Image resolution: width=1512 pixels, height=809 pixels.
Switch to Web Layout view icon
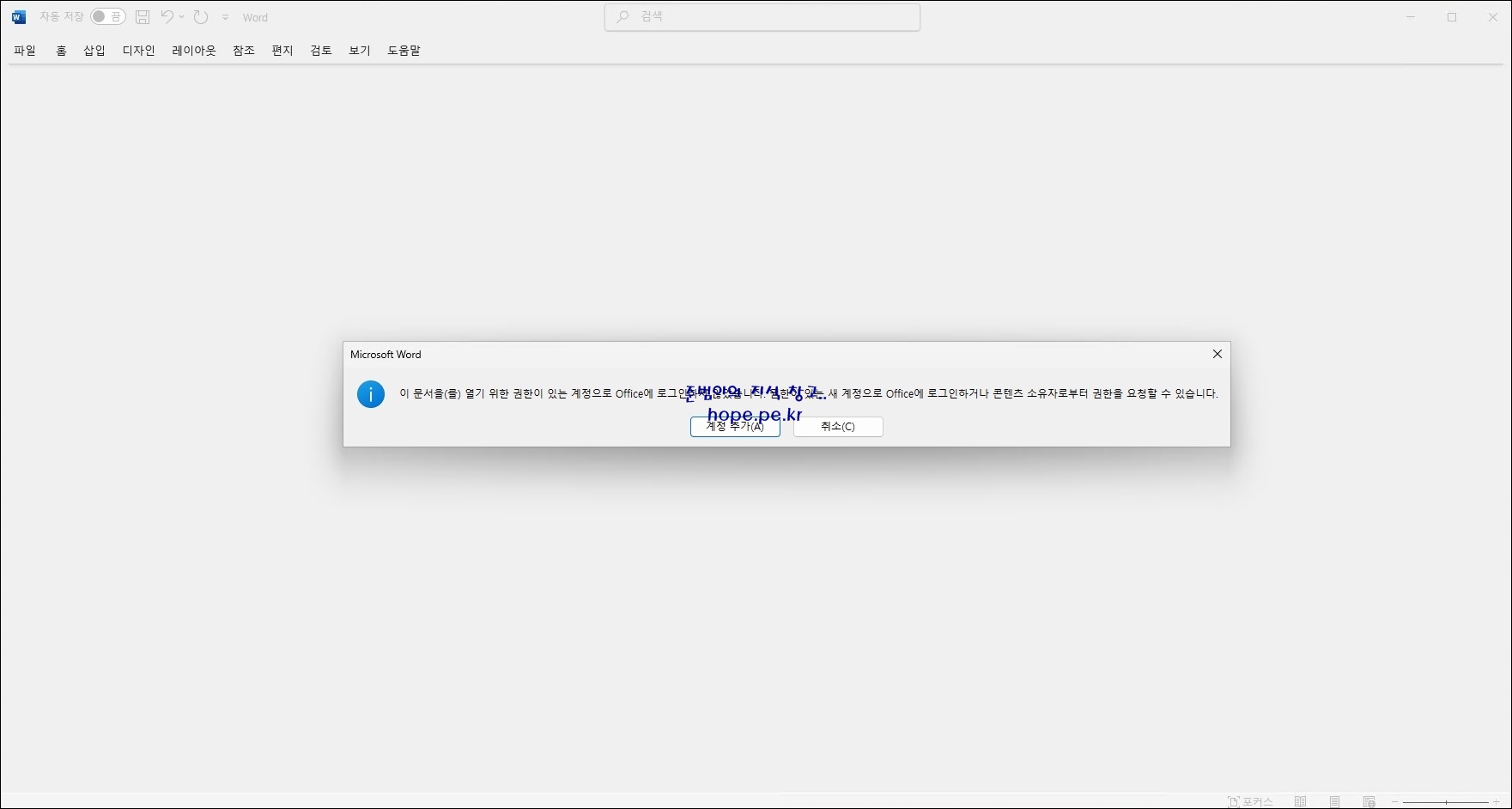[1369, 801]
